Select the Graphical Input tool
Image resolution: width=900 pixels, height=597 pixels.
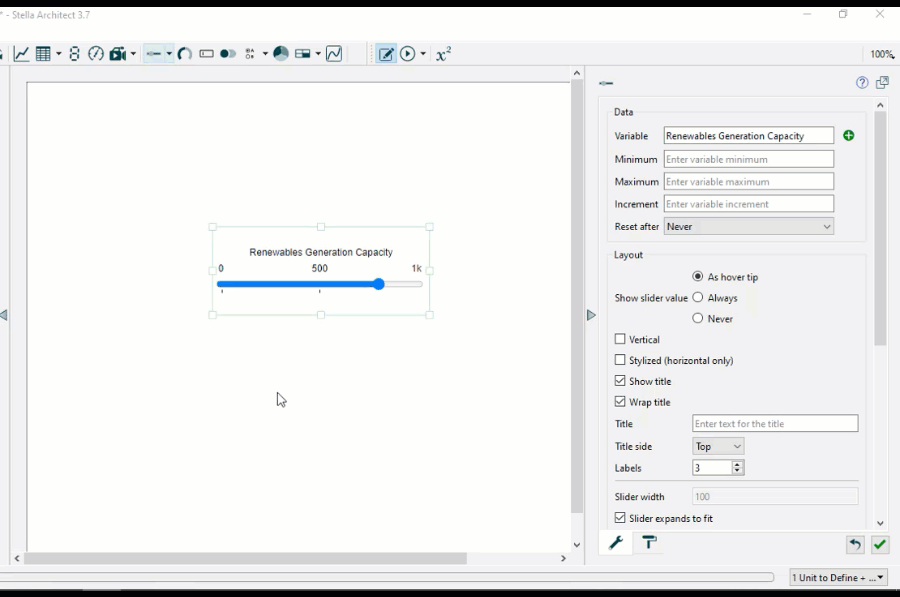[334, 54]
